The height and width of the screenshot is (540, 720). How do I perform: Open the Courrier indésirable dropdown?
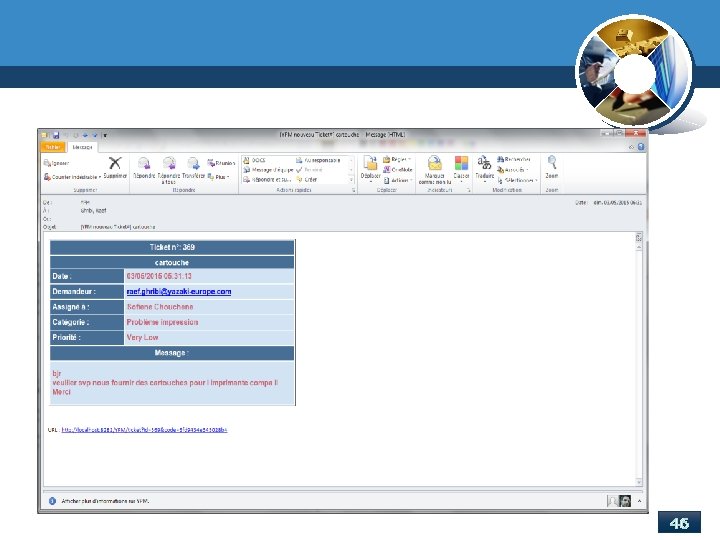click(x=73, y=177)
